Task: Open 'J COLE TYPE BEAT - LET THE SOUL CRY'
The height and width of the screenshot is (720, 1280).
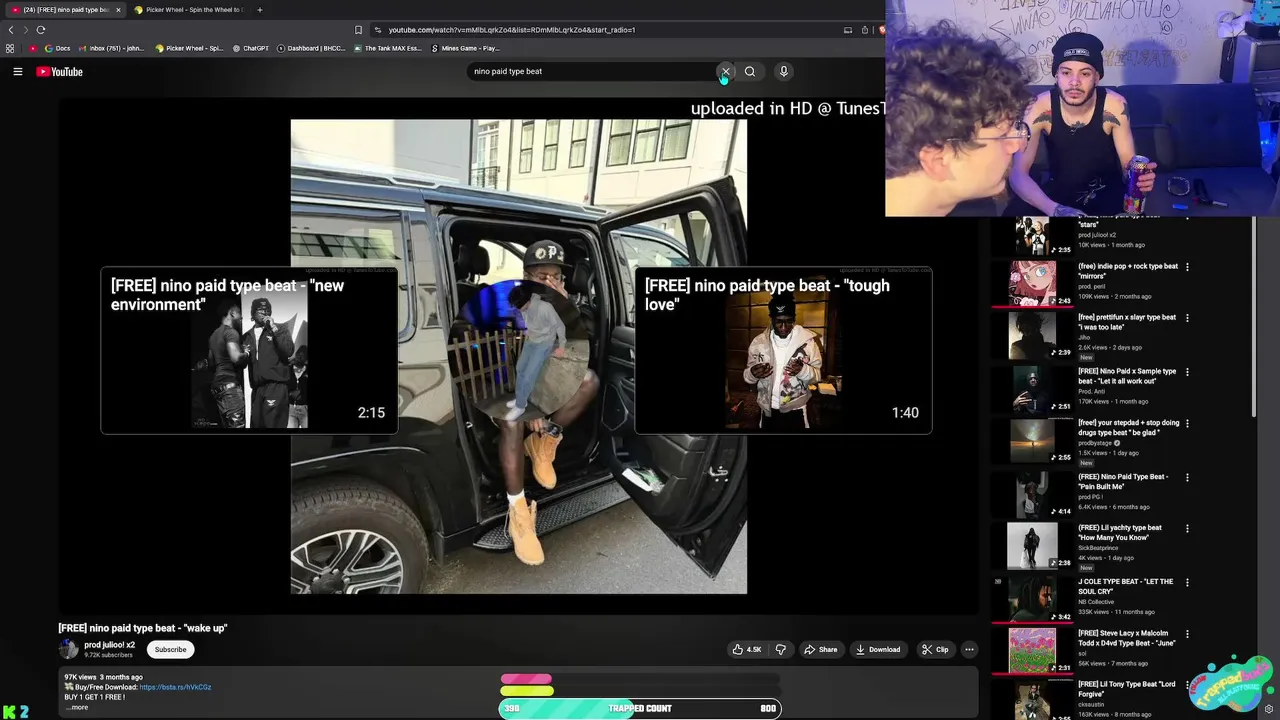Action: (1125, 586)
